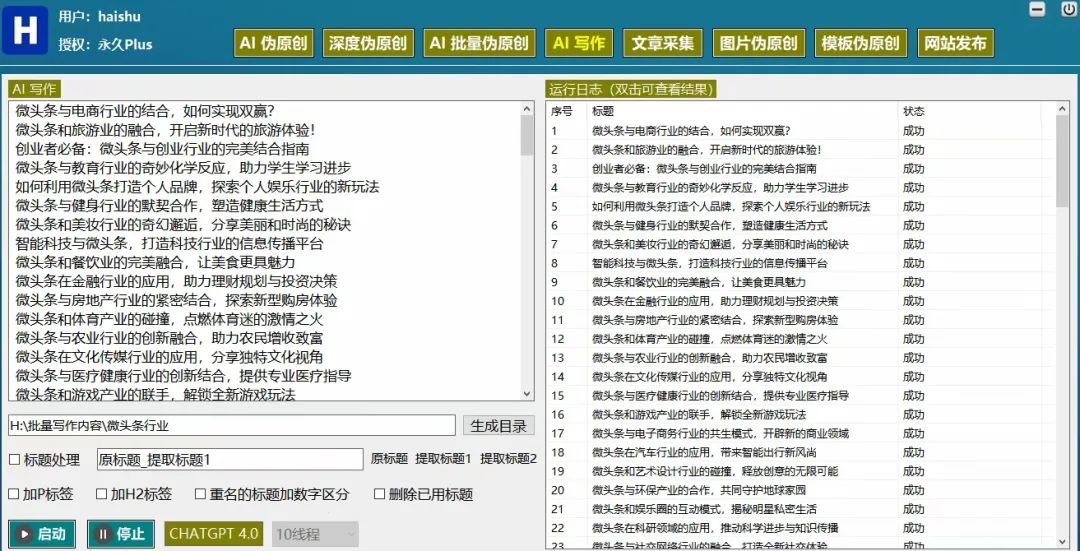Click the title list scroll-up arrow
The height and width of the screenshot is (551, 1080).
click(527, 109)
